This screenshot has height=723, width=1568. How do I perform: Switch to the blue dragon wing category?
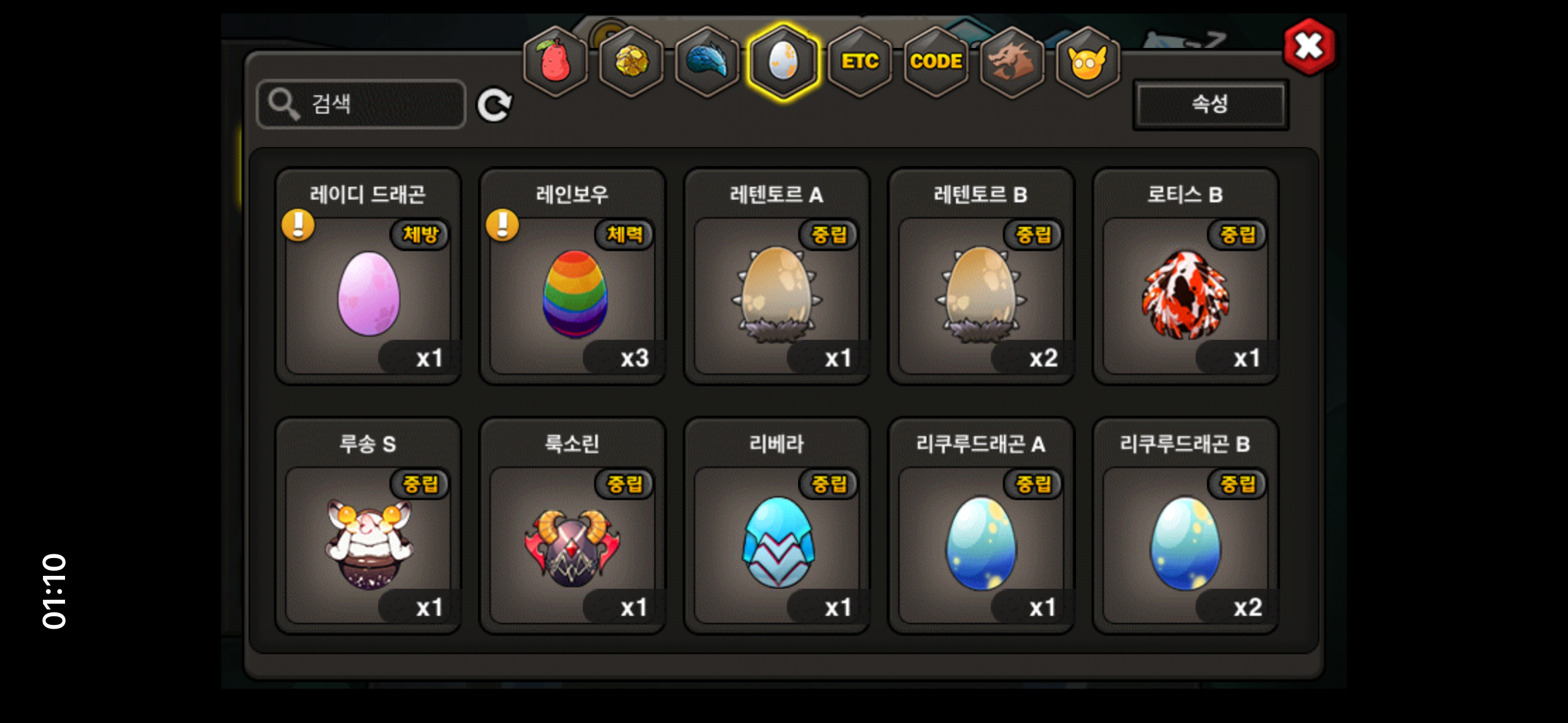(x=707, y=61)
